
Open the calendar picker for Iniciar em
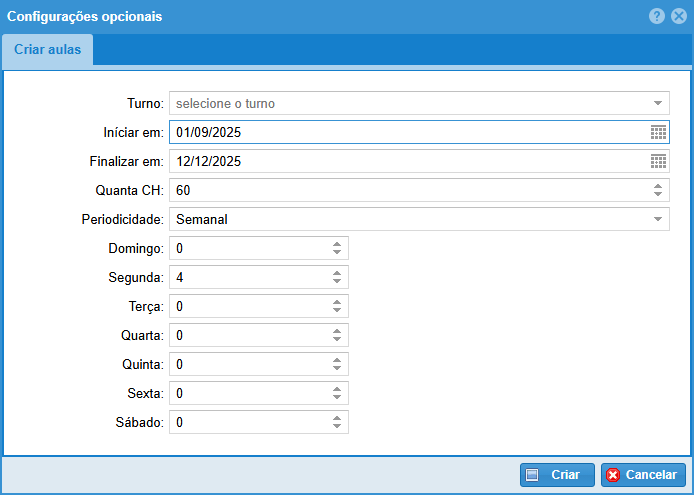658,132
